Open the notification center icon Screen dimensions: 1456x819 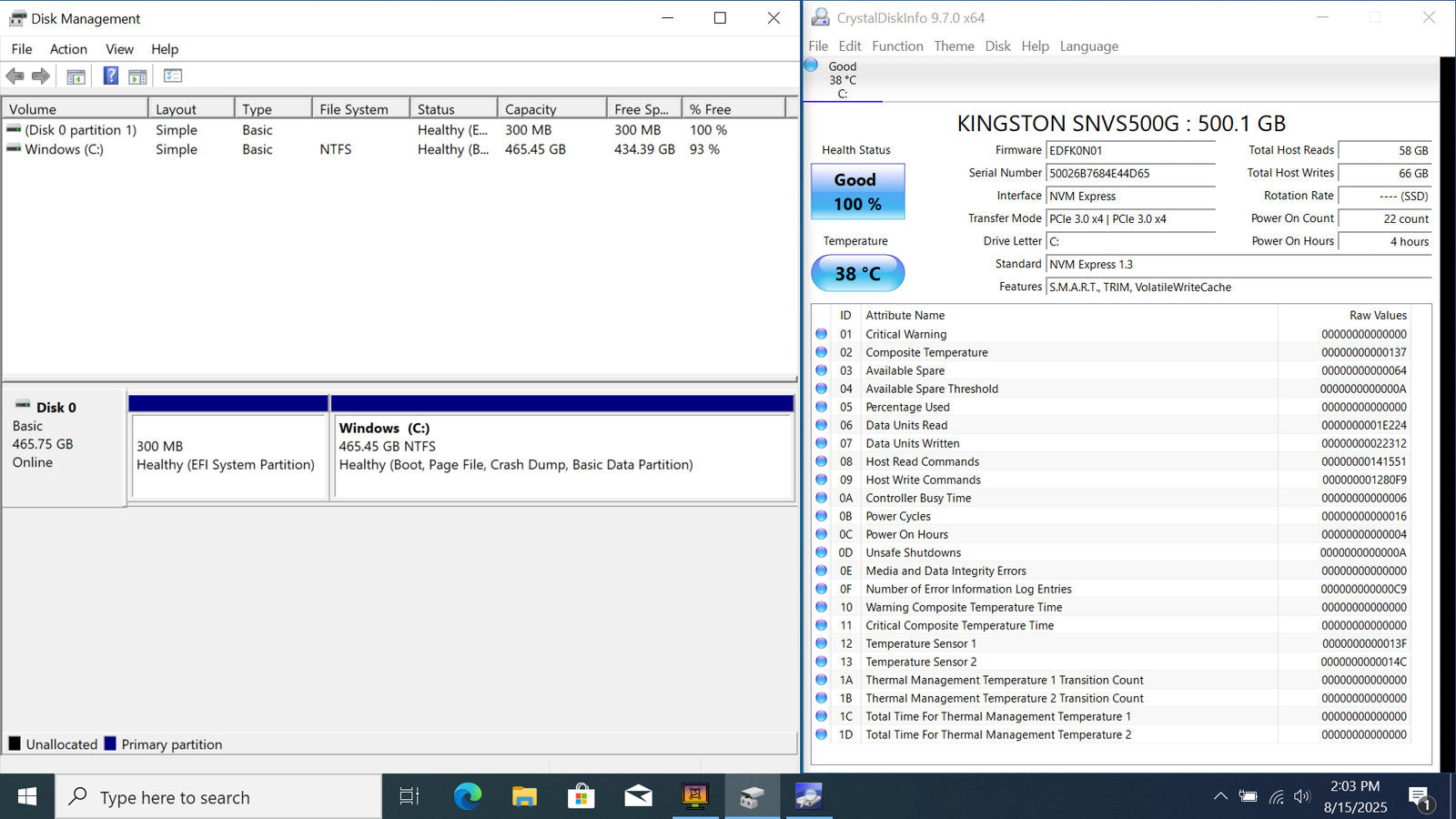[1420, 798]
